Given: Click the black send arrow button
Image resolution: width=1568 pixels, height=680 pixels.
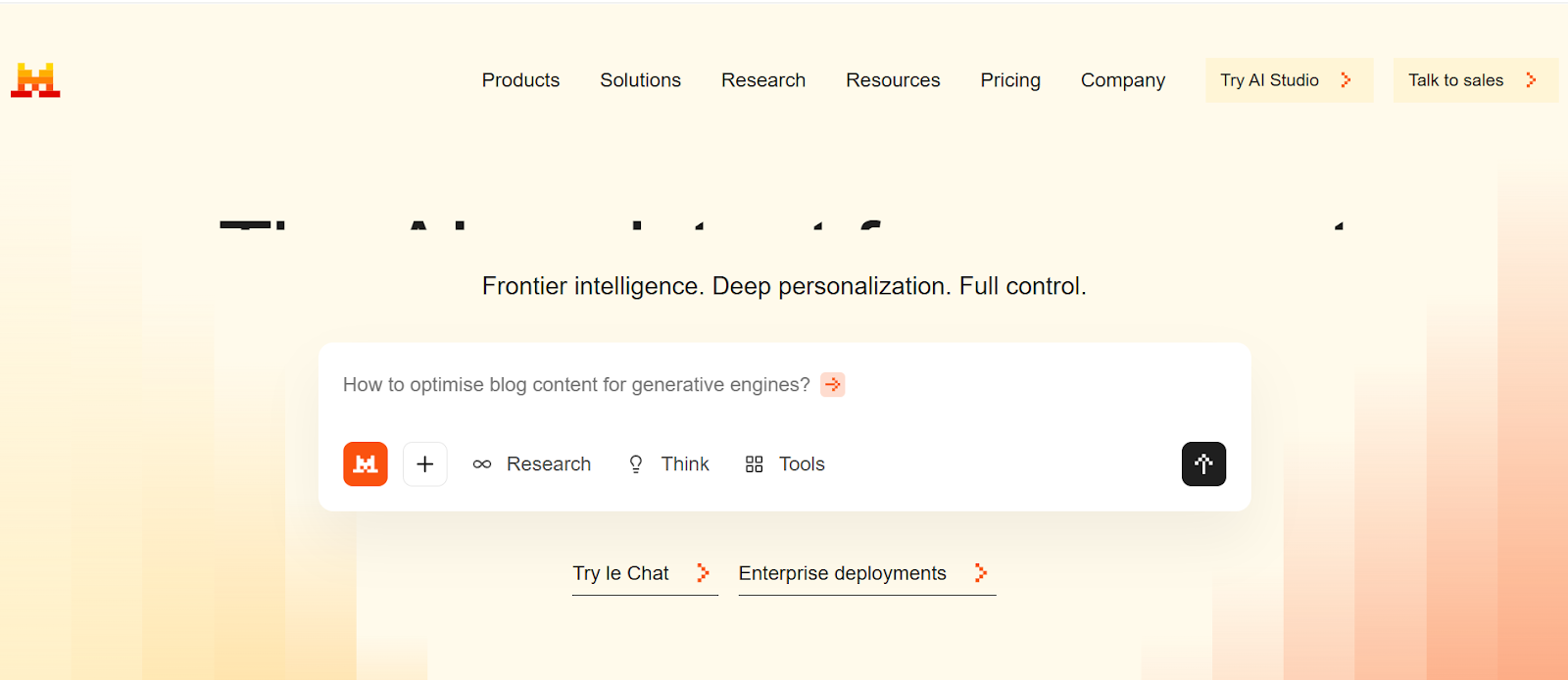Looking at the screenshot, I should point(1203,463).
